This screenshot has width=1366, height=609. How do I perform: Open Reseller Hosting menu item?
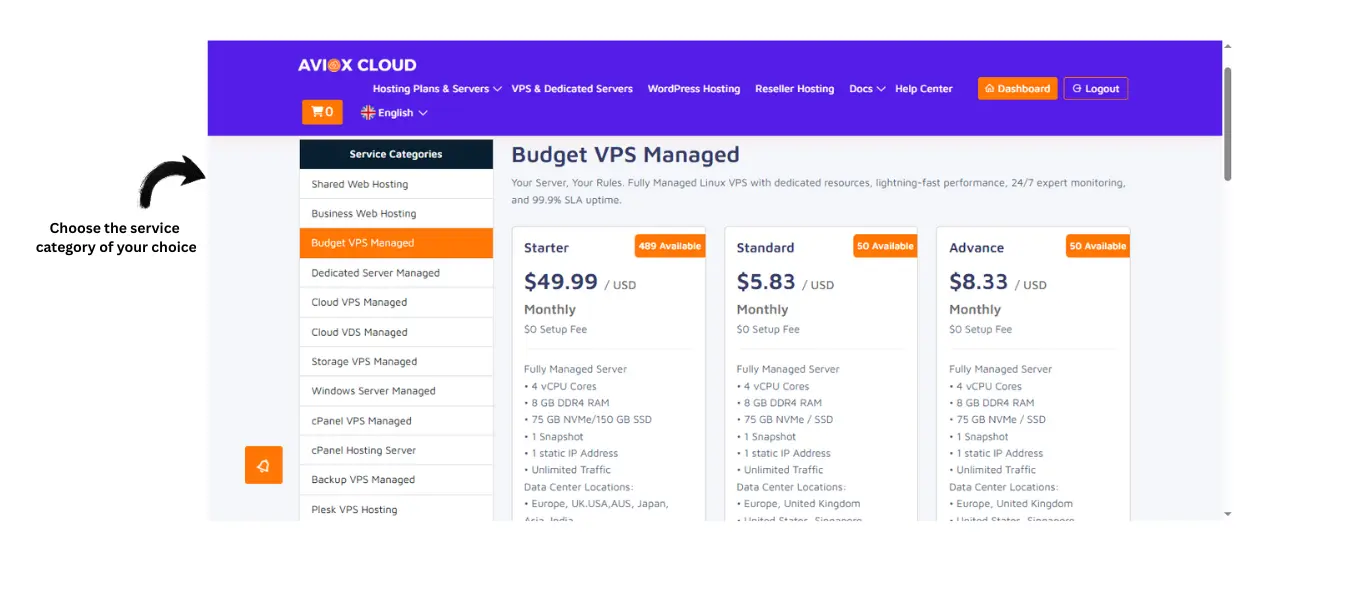[794, 89]
